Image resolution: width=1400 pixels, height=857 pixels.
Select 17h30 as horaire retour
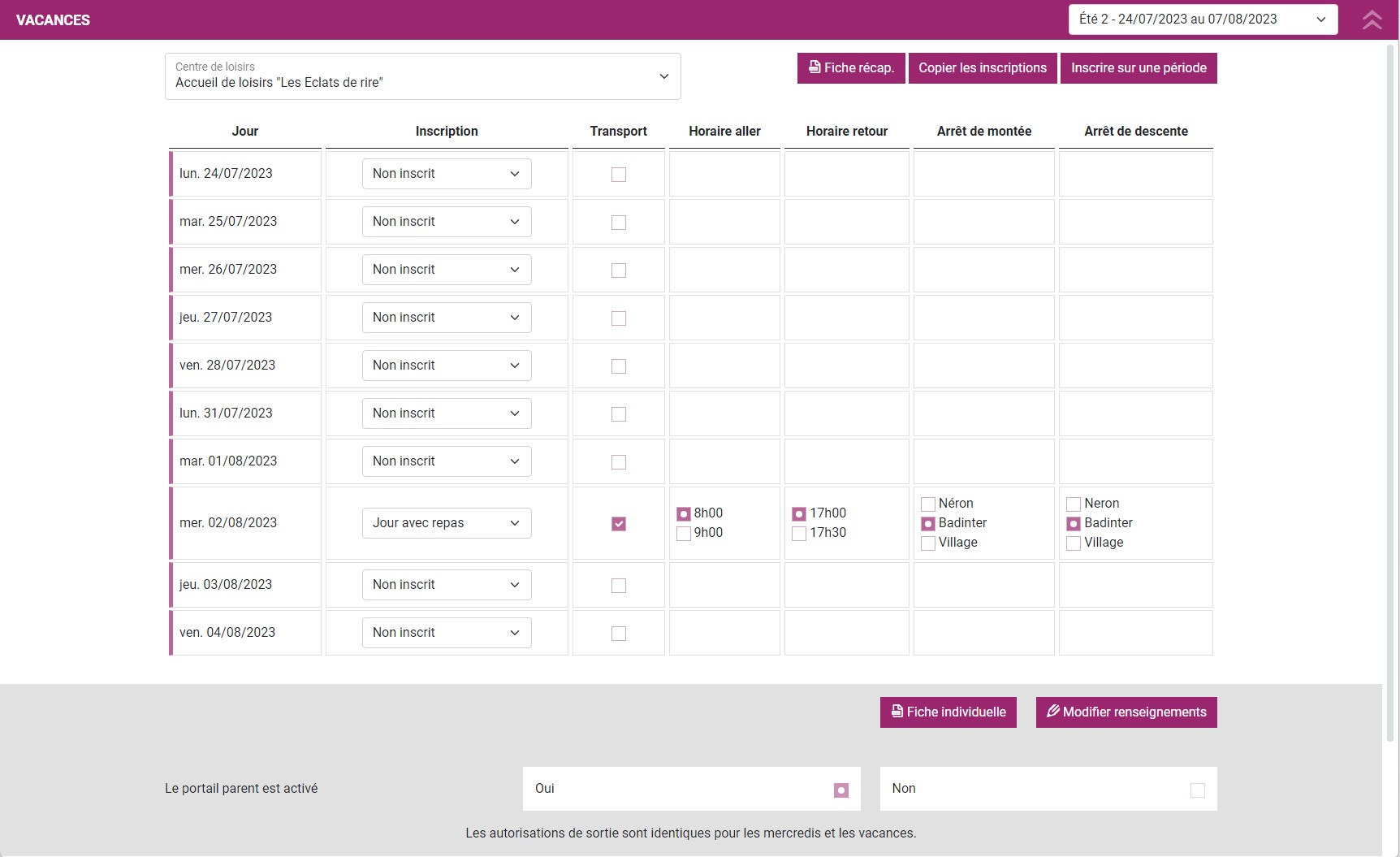coord(799,534)
